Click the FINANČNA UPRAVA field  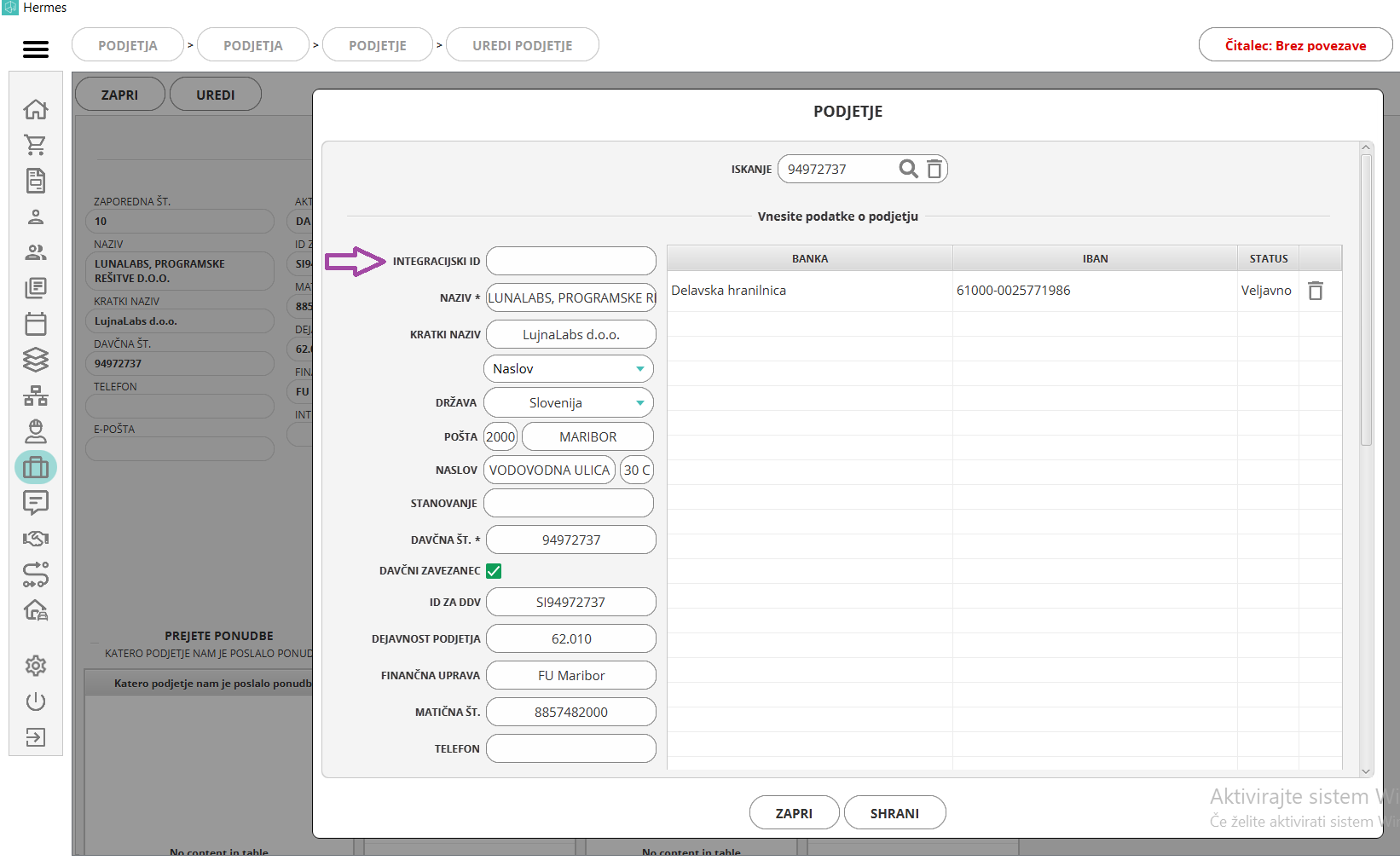pyautogui.click(x=571, y=675)
